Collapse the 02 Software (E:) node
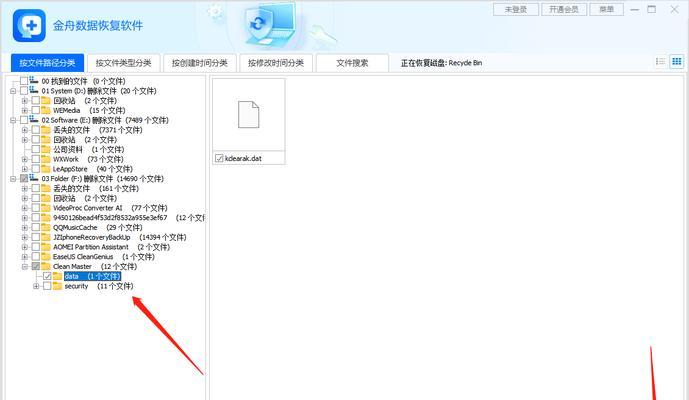The image size is (689, 400). pyautogui.click(x=13, y=120)
